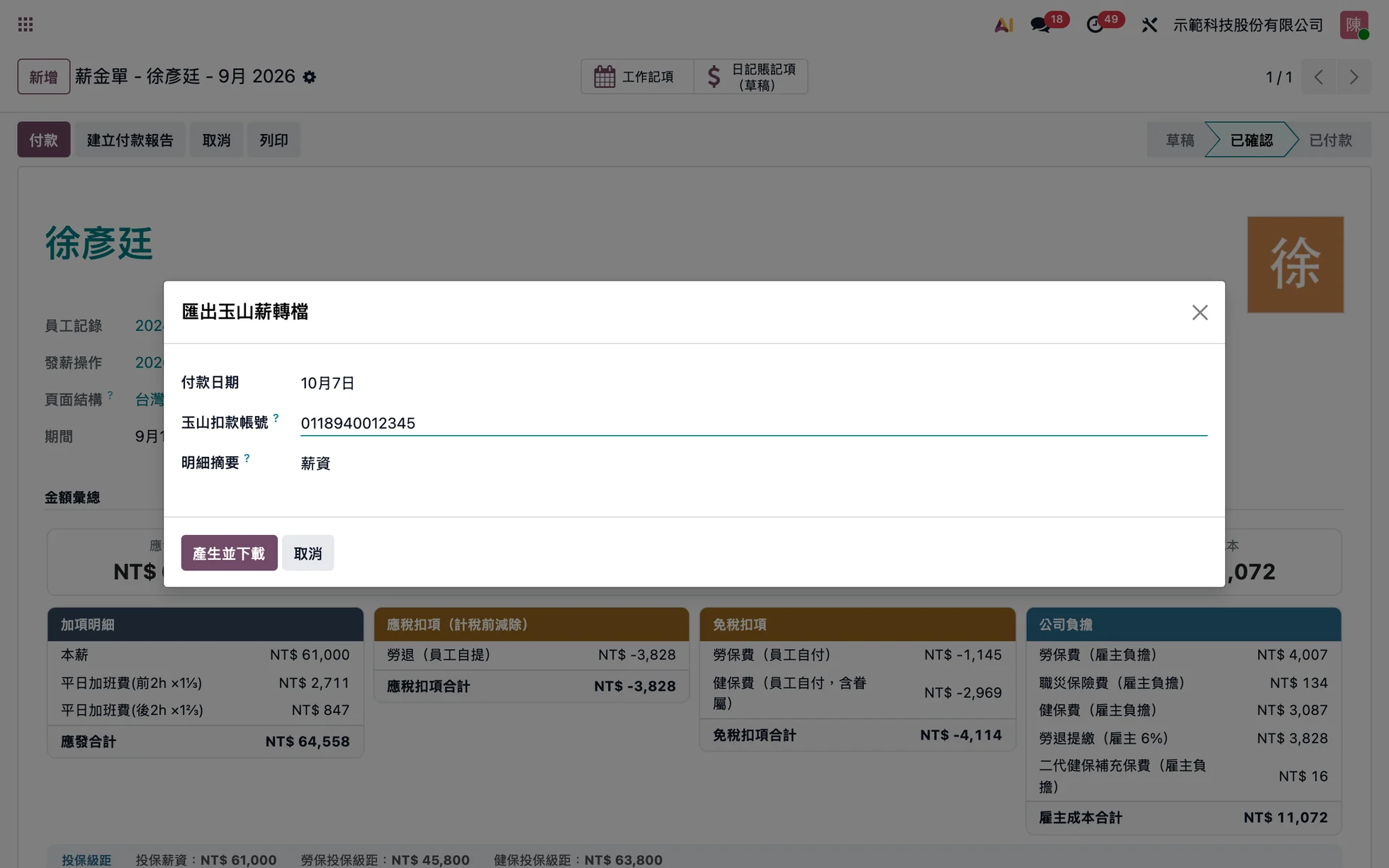Click the help mark beside 玉山扣款帳號
The height and width of the screenshot is (868, 1389).
(276, 418)
